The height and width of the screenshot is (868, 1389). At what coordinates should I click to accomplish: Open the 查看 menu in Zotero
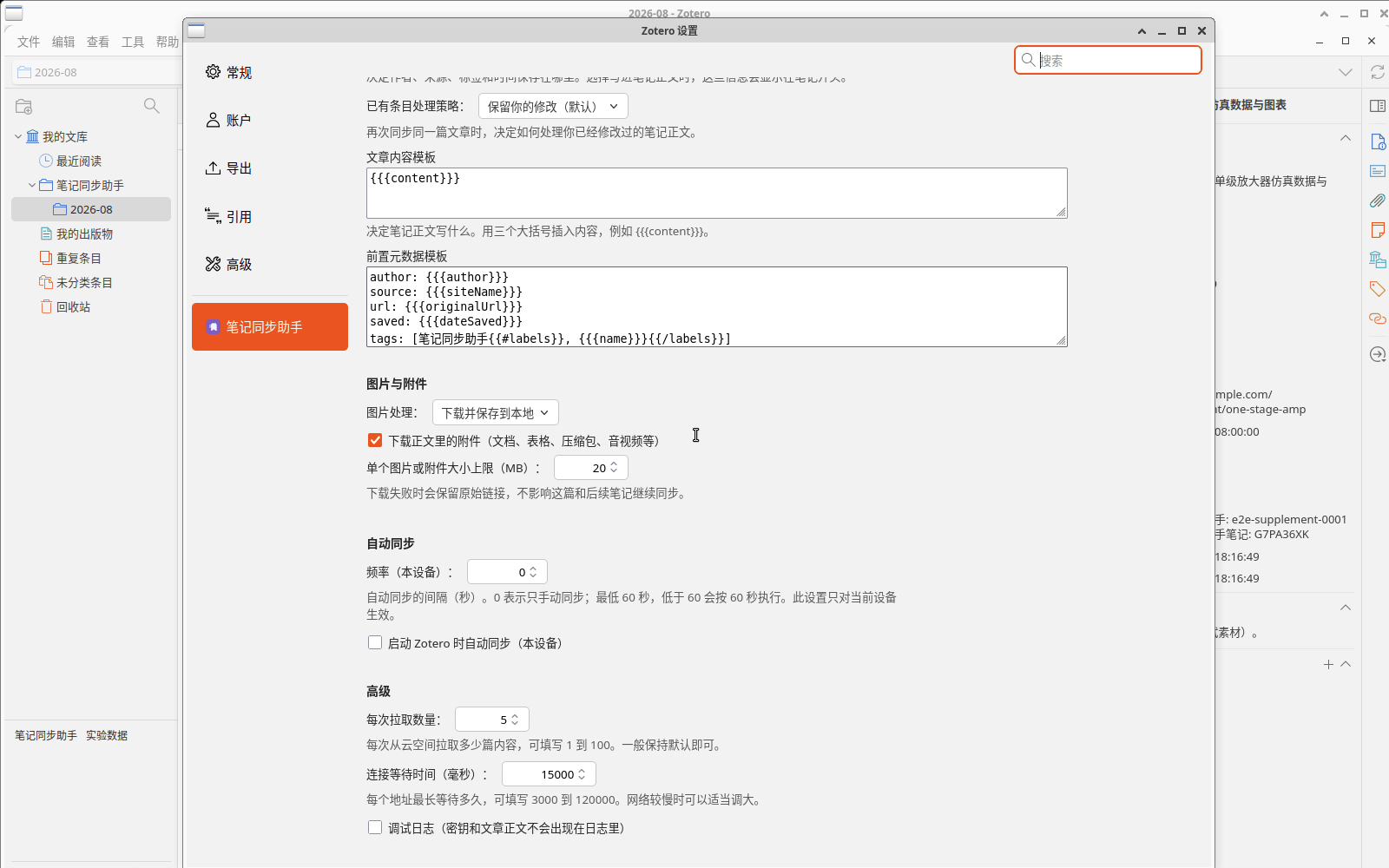[x=98, y=42]
